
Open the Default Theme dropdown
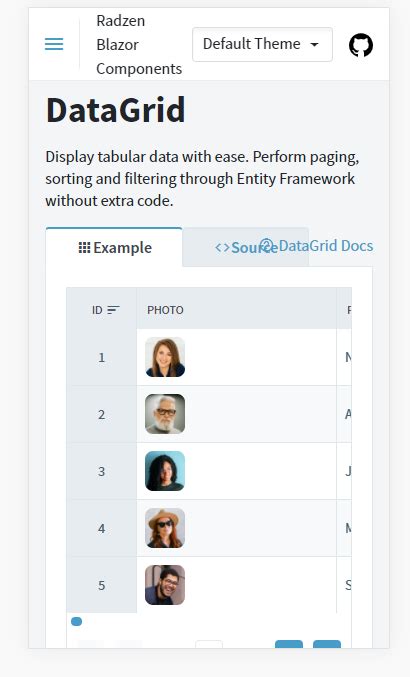pyautogui.click(x=262, y=44)
